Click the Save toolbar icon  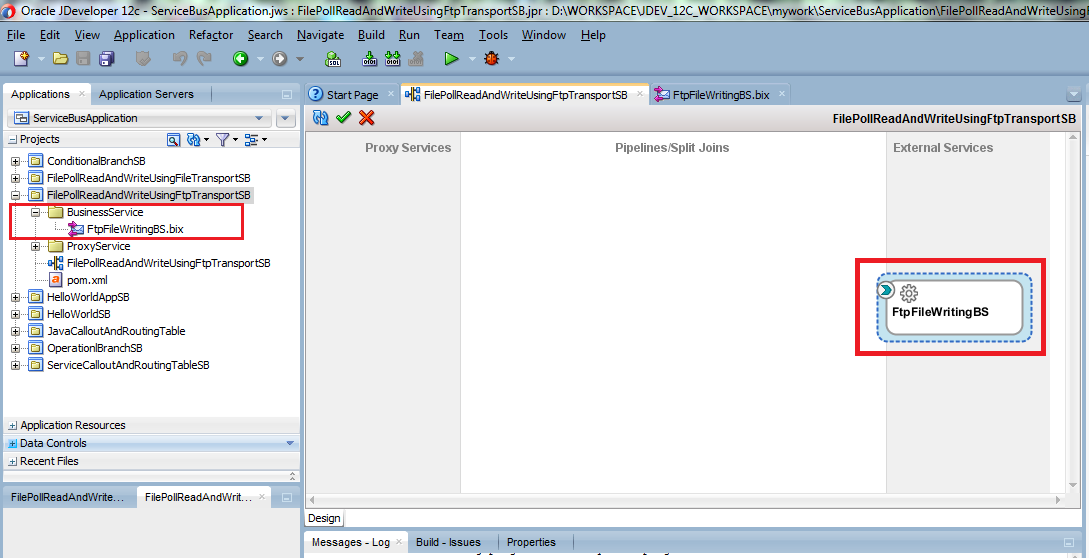click(83, 59)
